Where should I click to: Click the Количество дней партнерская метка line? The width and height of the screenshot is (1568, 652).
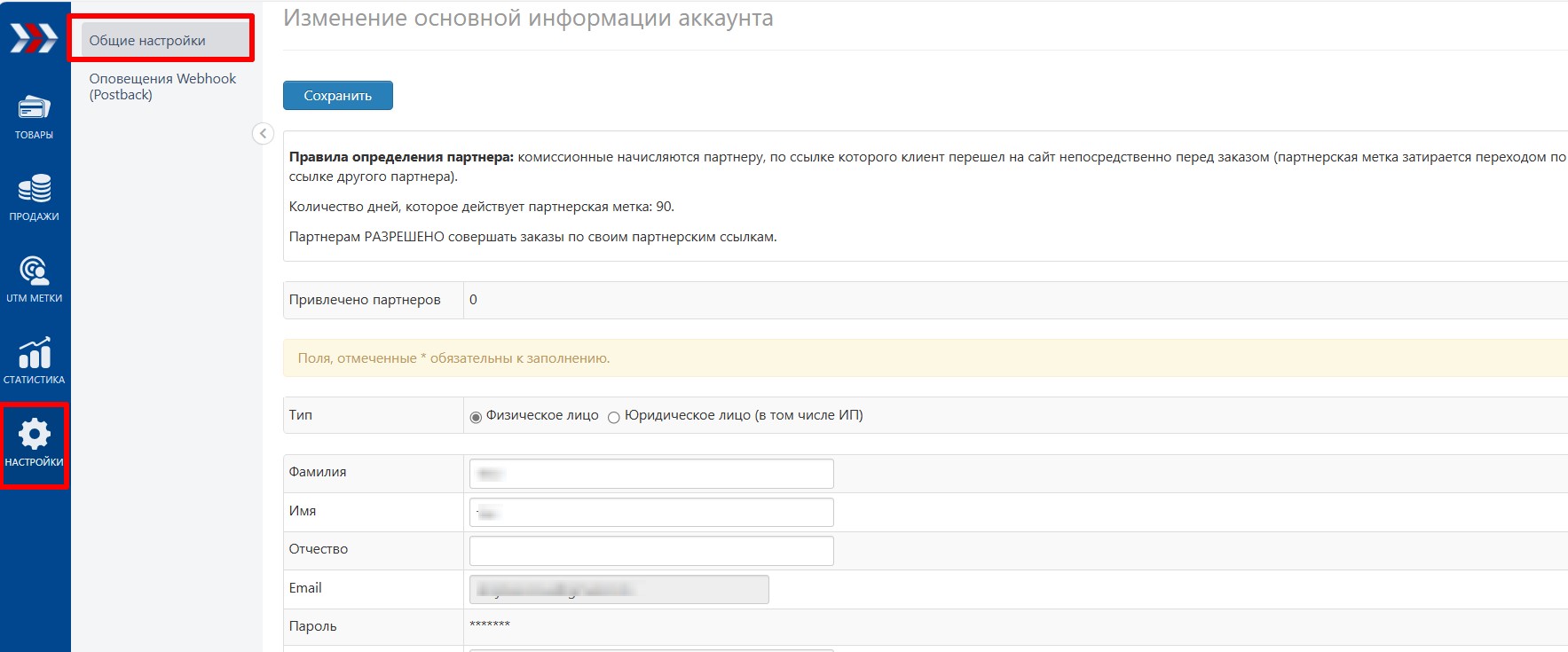tap(482, 207)
